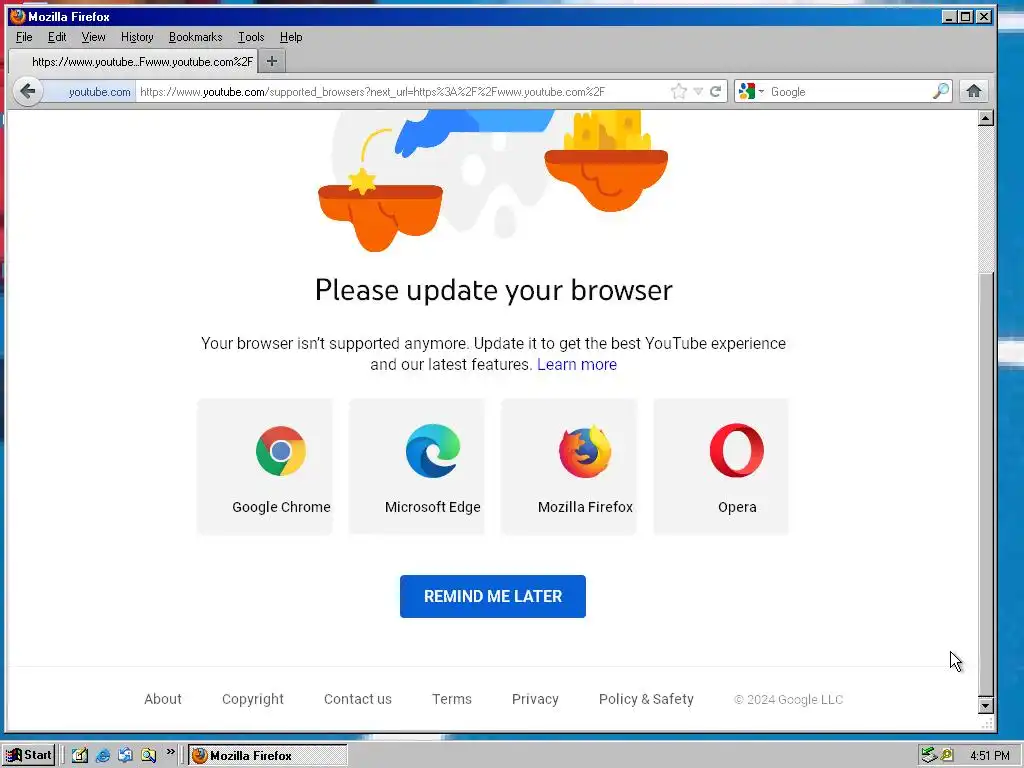
Task: Click the 2024 Google LLC copyright text
Action: [788, 699]
